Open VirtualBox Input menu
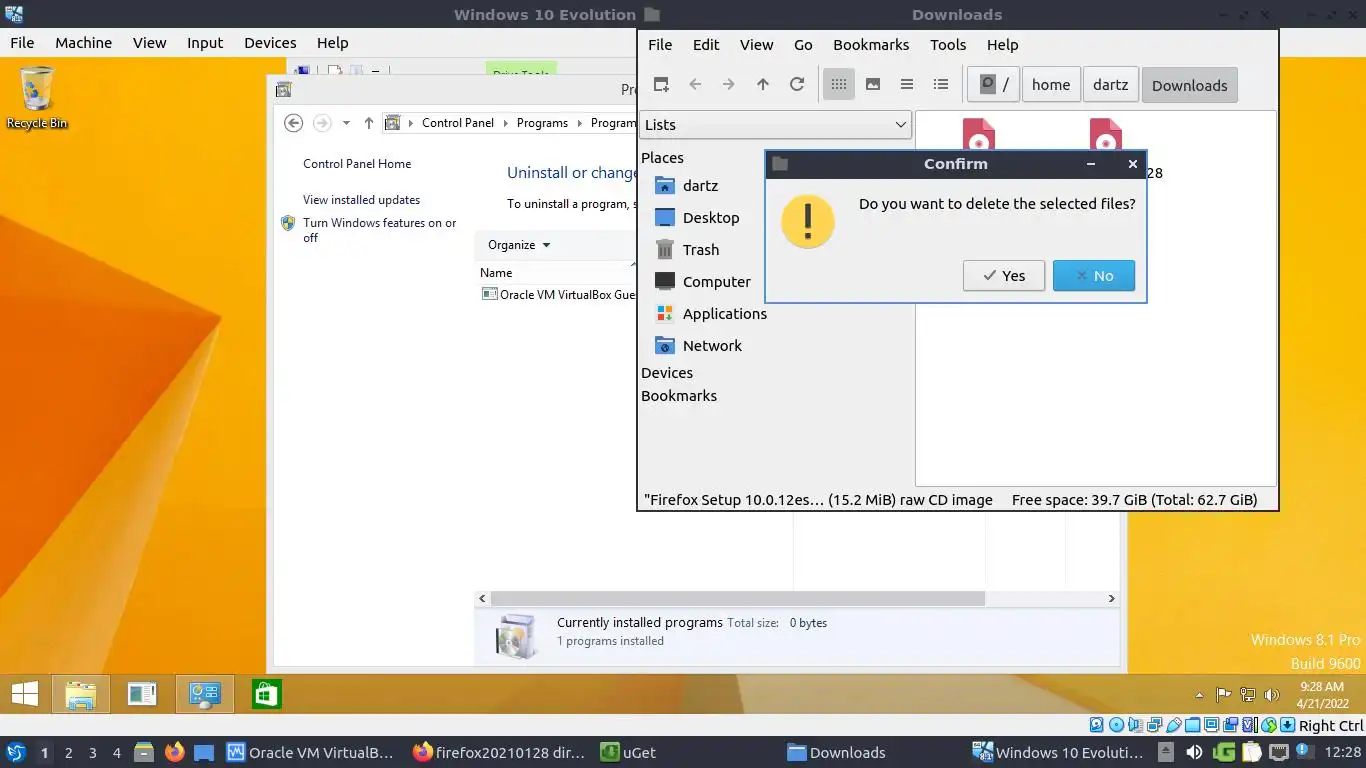 coord(205,42)
